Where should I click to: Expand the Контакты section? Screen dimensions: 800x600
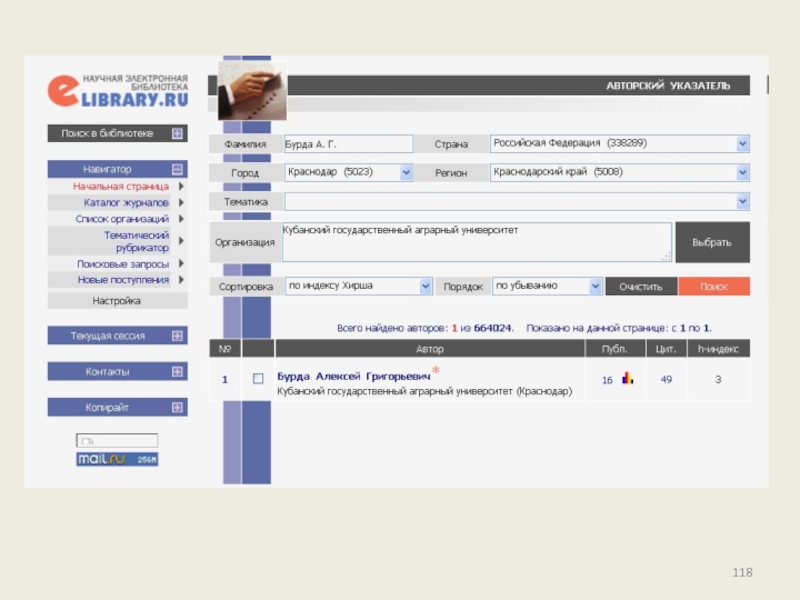[x=177, y=372]
